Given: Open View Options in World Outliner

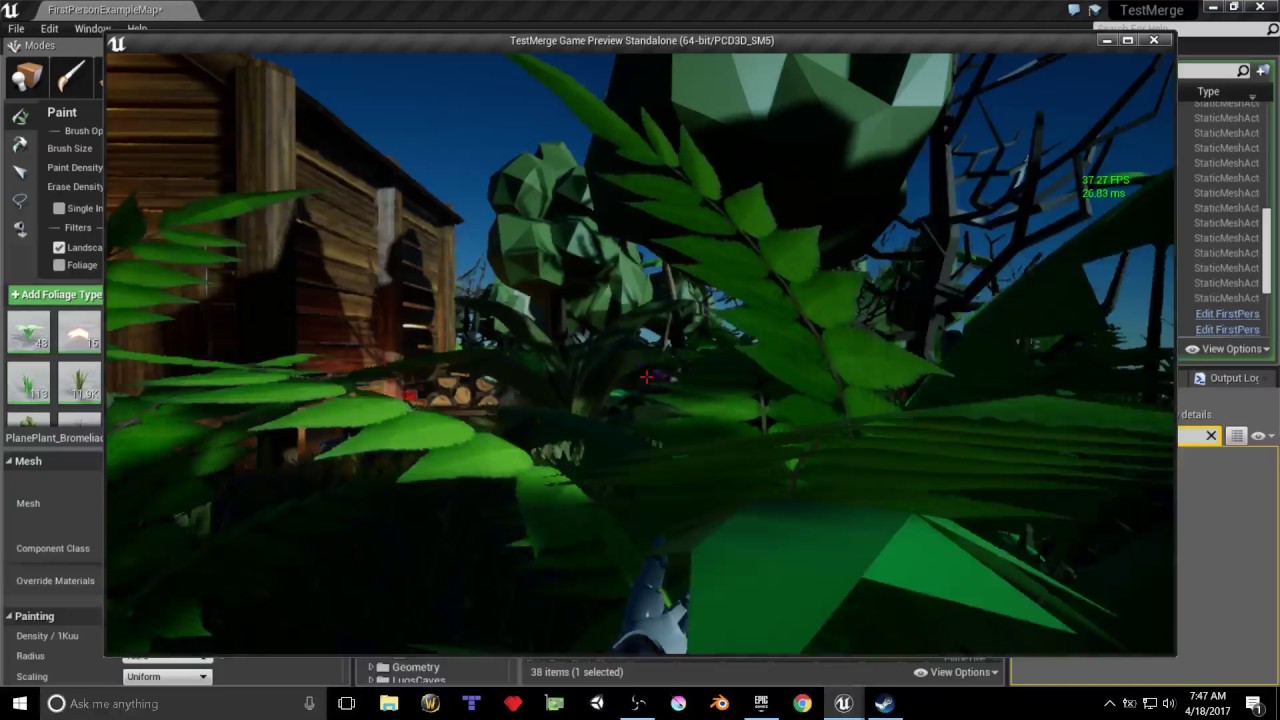Looking at the screenshot, I should (1228, 349).
